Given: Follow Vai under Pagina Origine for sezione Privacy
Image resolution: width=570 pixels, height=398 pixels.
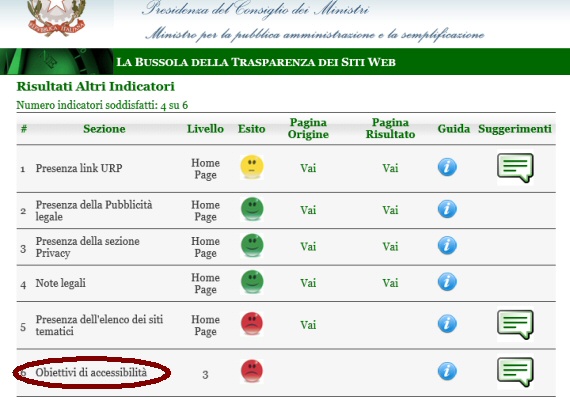Looking at the screenshot, I should click(308, 247).
